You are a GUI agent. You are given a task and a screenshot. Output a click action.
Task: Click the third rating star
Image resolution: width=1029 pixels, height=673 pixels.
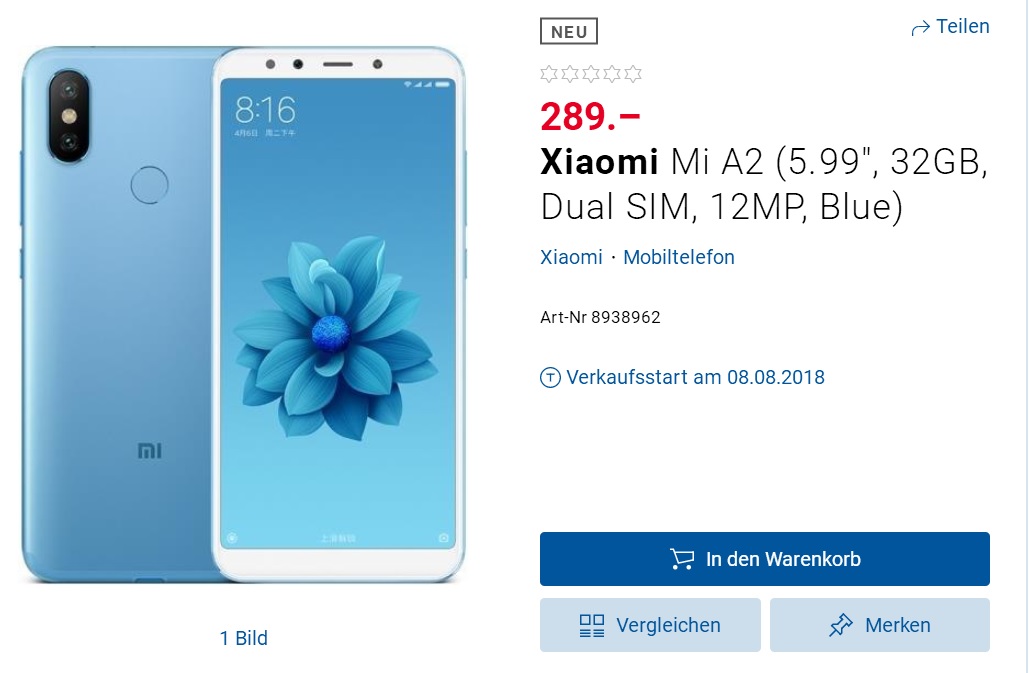pos(591,74)
